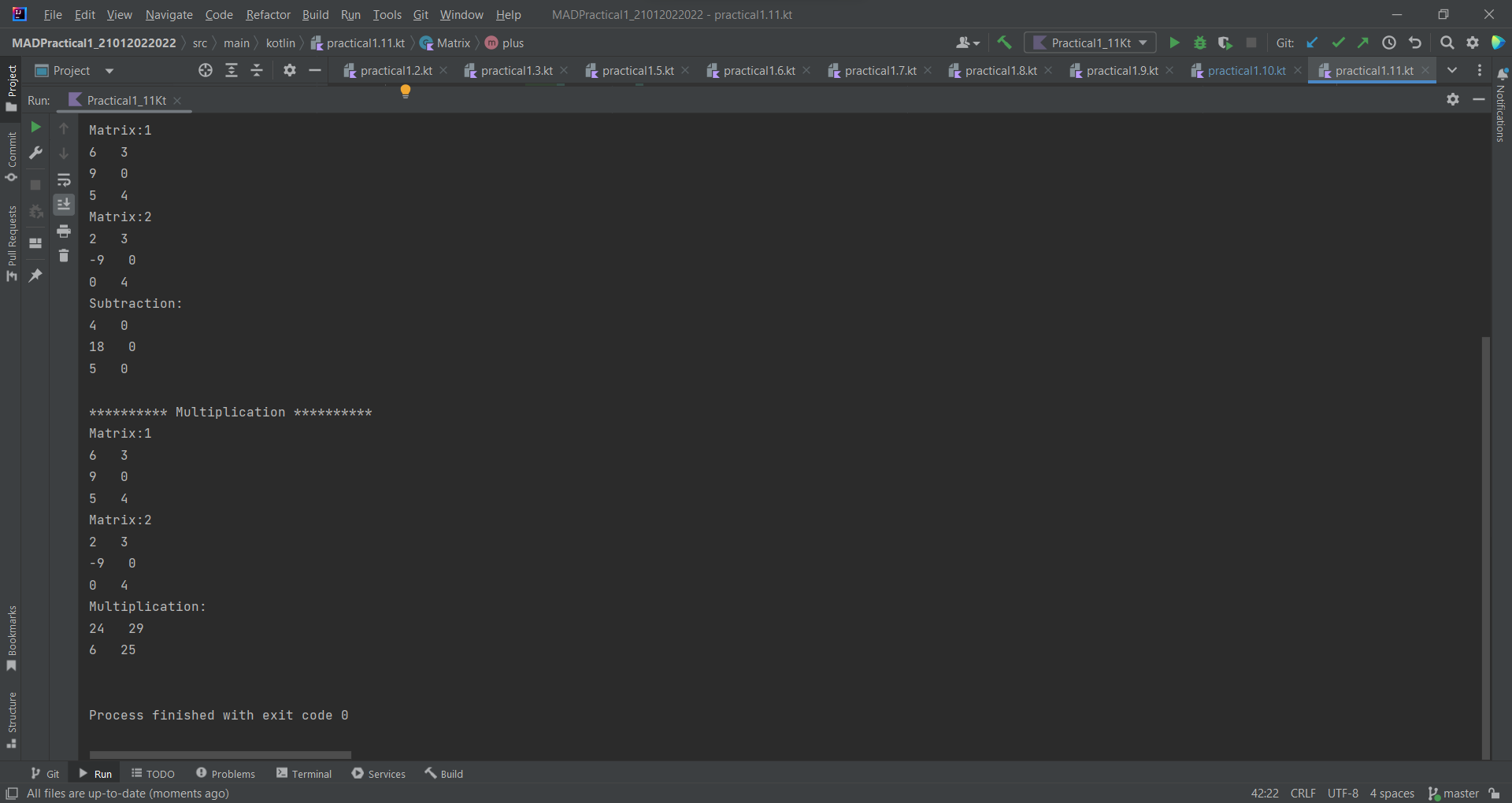Switch to practical1.10.kt tab

pos(1246,71)
